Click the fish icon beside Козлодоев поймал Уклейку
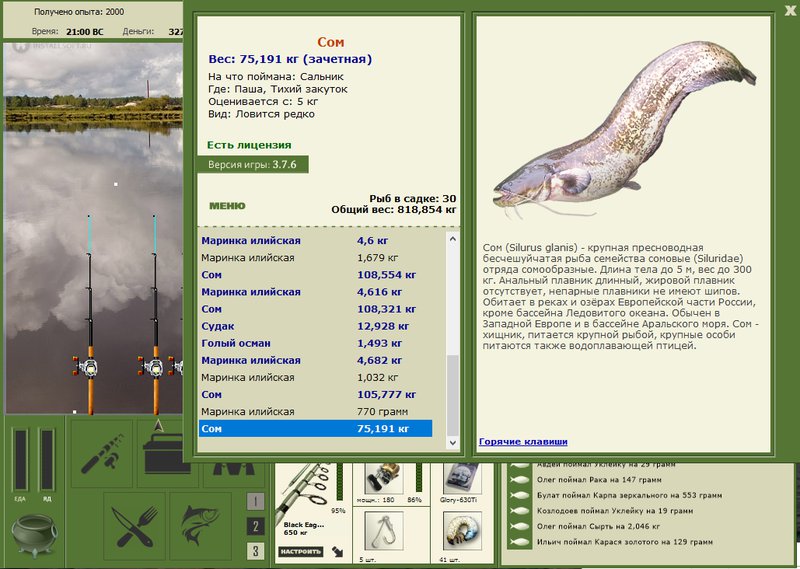800x569 pixels. point(519,511)
